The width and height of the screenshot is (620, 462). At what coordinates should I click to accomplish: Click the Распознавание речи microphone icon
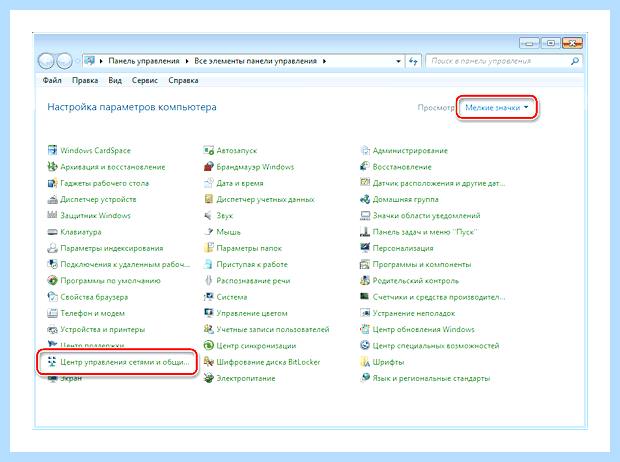(x=208, y=280)
